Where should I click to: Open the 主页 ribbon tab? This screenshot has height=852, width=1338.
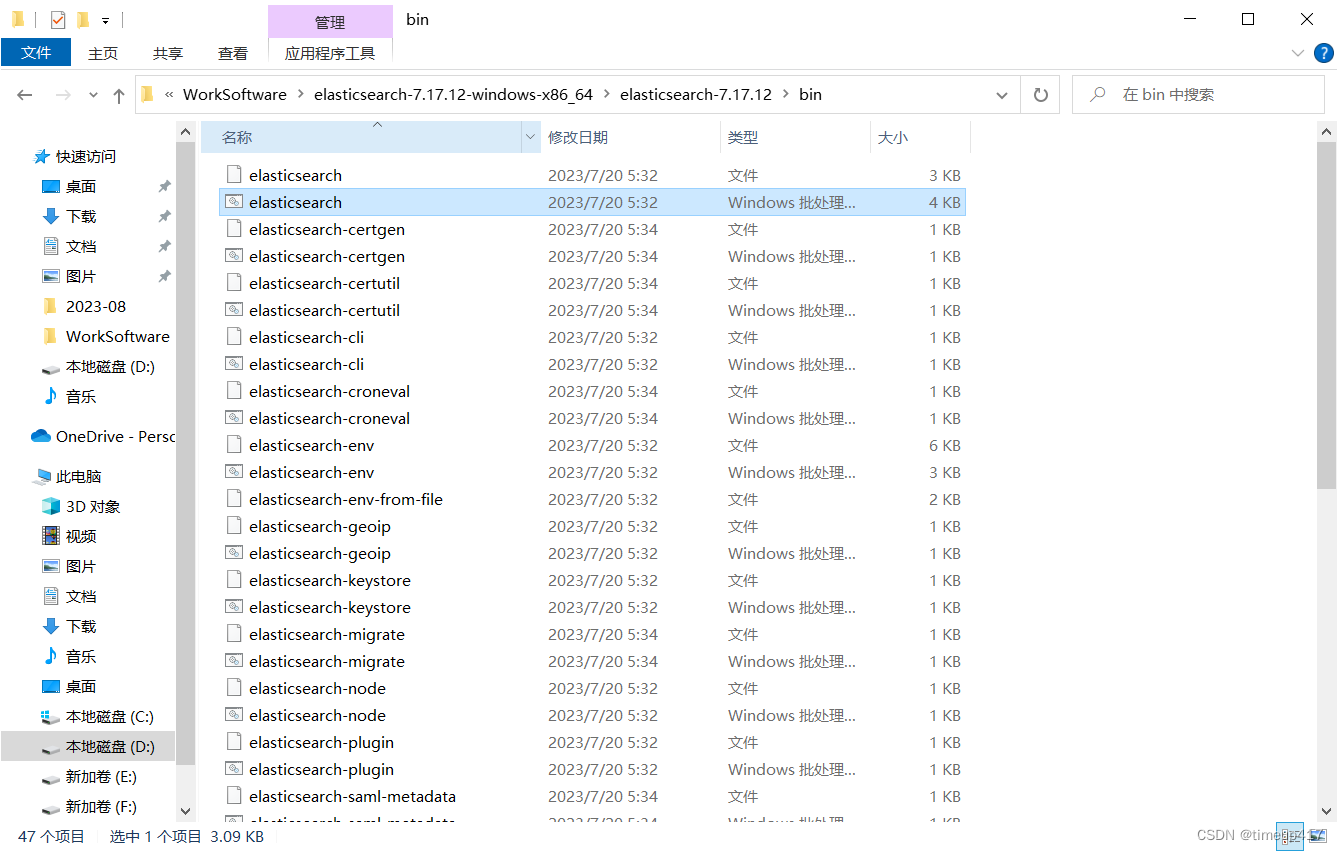pos(103,53)
